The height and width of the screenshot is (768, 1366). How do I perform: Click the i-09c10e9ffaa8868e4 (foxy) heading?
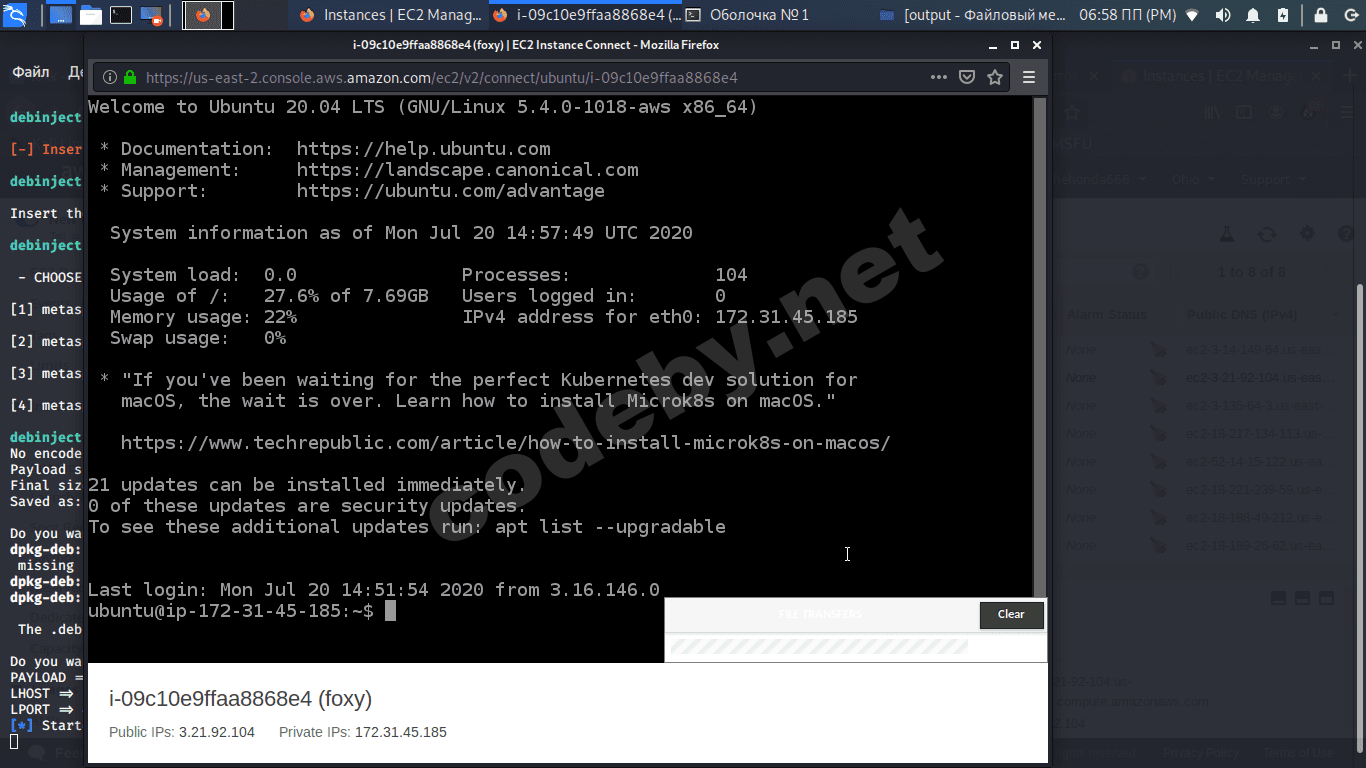(240, 698)
